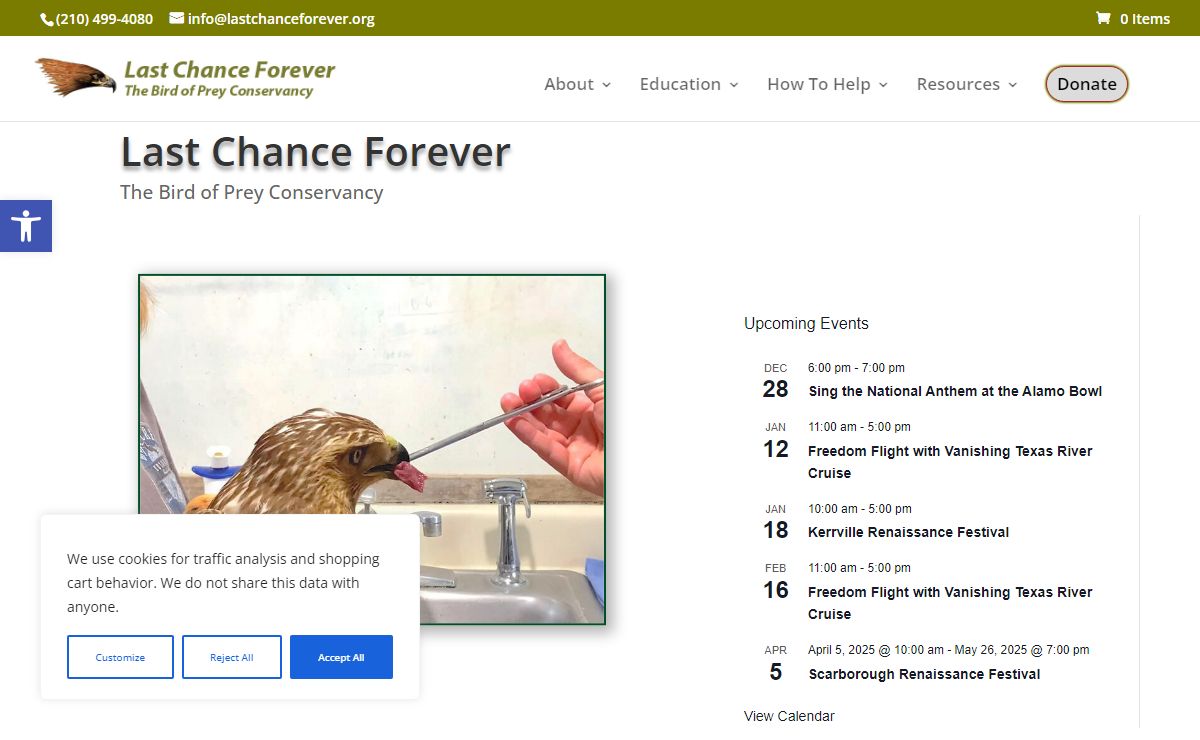Screen dimensions: 1200x740
Task: Accept all cookies
Action: pos(341,657)
